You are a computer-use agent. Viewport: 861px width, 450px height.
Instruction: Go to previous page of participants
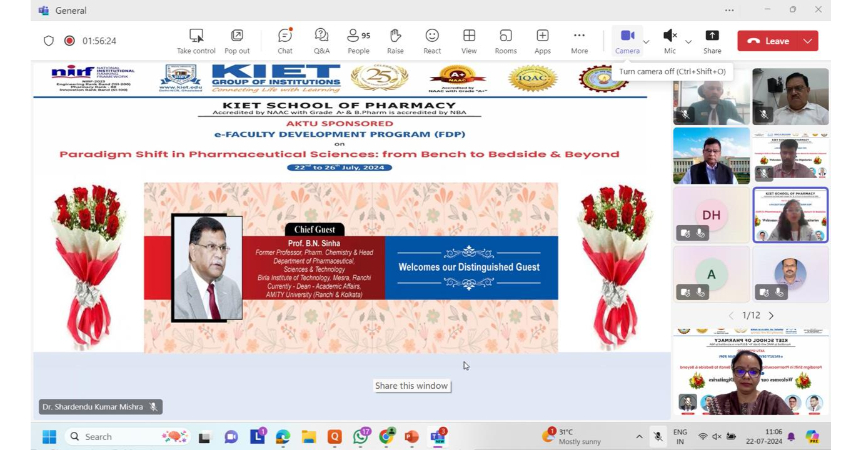731,316
